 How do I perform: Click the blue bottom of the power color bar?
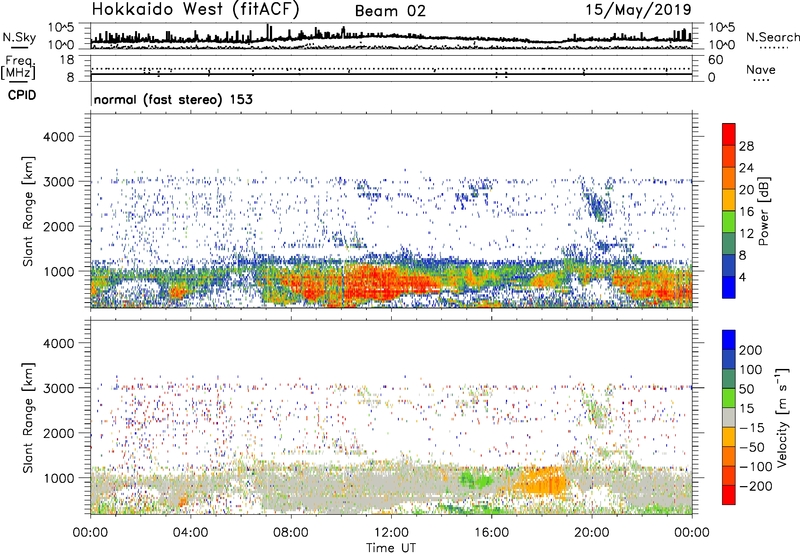pyautogui.click(x=729, y=287)
